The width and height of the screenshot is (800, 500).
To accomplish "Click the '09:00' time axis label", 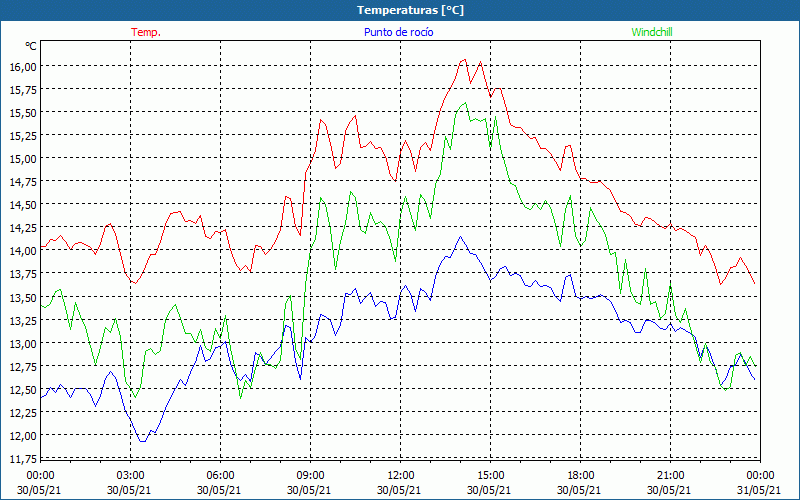I will [310, 476].
